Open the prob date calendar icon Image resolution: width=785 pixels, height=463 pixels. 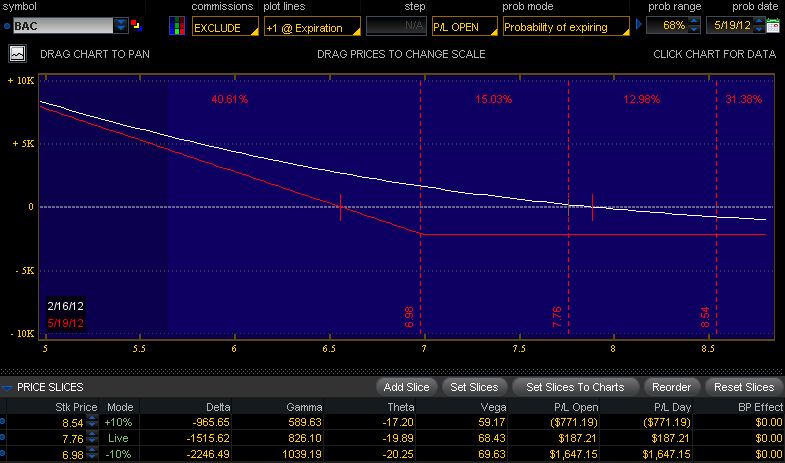pos(773,26)
